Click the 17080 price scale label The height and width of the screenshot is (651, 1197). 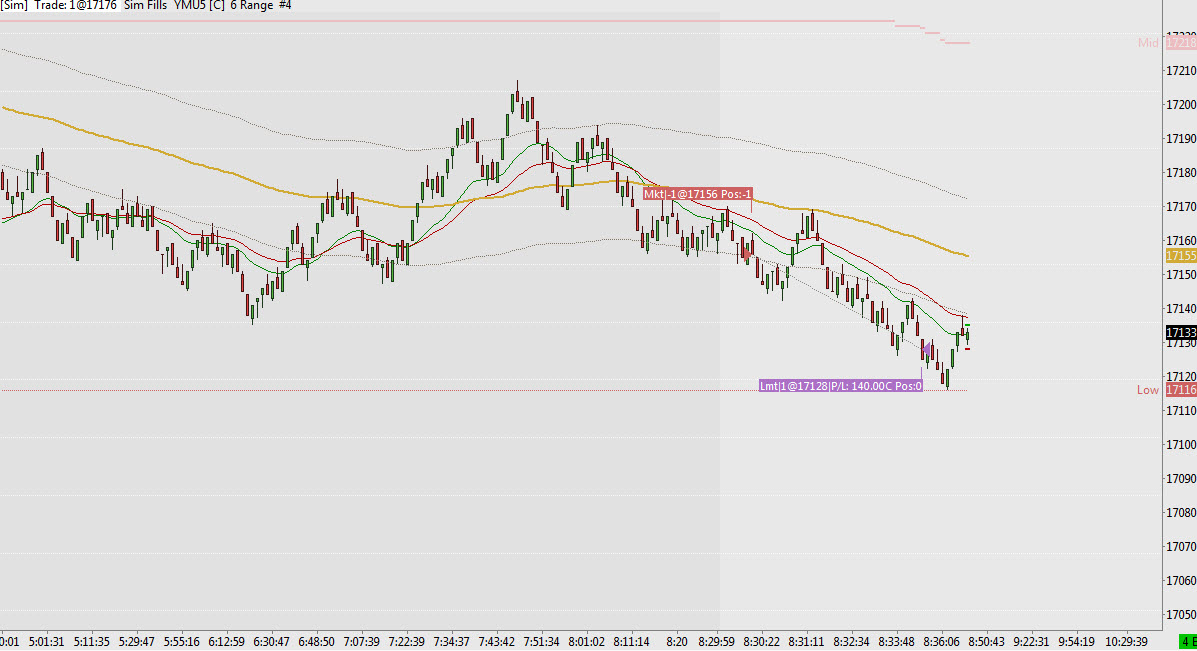coord(1181,513)
